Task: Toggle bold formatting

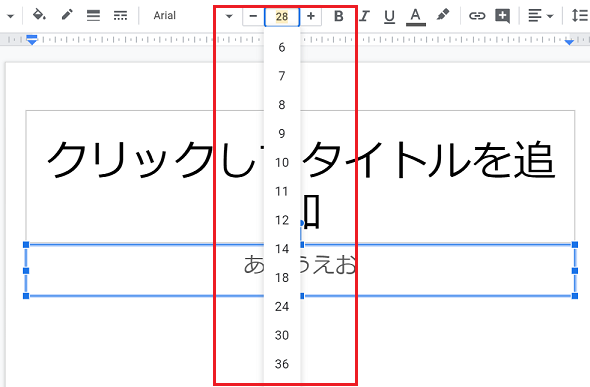Action: tap(339, 16)
